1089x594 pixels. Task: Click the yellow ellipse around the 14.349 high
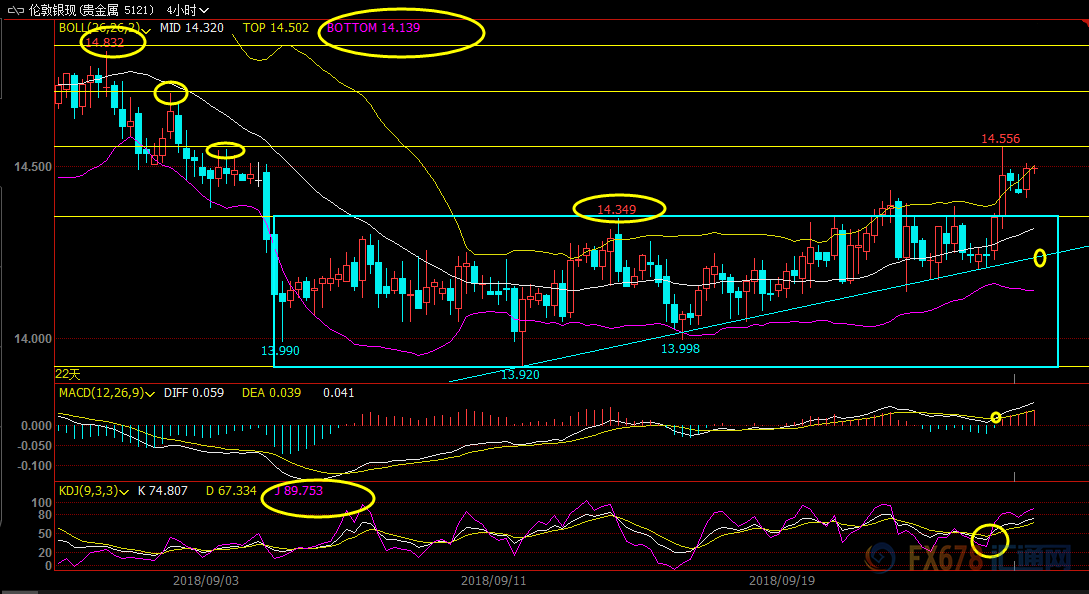[618, 208]
